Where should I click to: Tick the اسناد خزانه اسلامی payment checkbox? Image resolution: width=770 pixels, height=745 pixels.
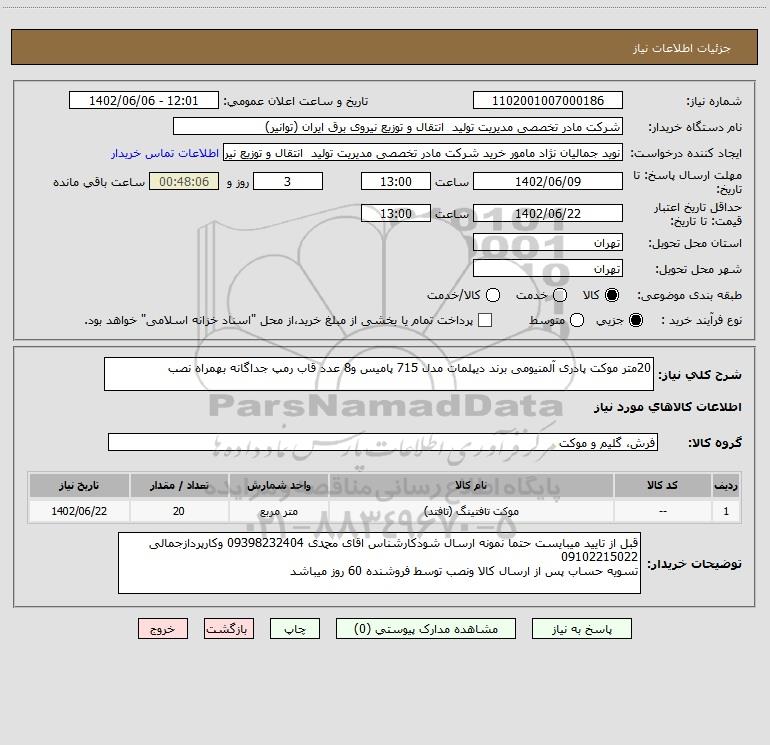coord(485,320)
